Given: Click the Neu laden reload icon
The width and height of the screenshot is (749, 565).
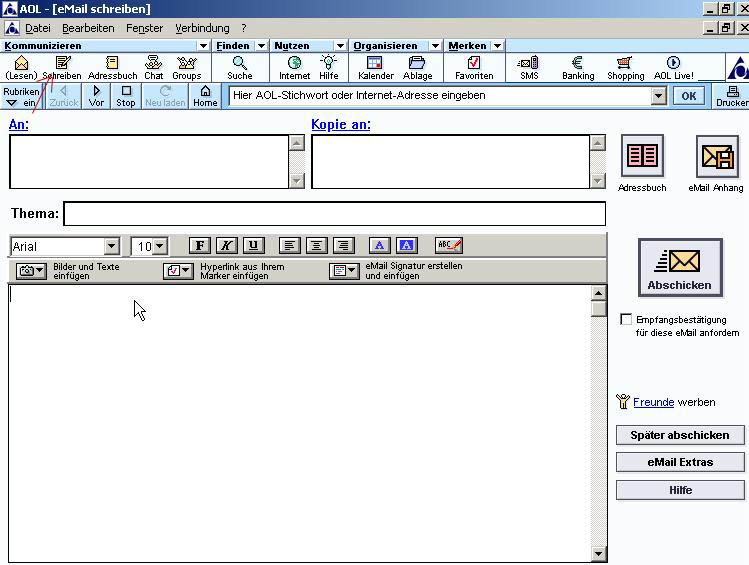Looking at the screenshot, I should (165, 96).
